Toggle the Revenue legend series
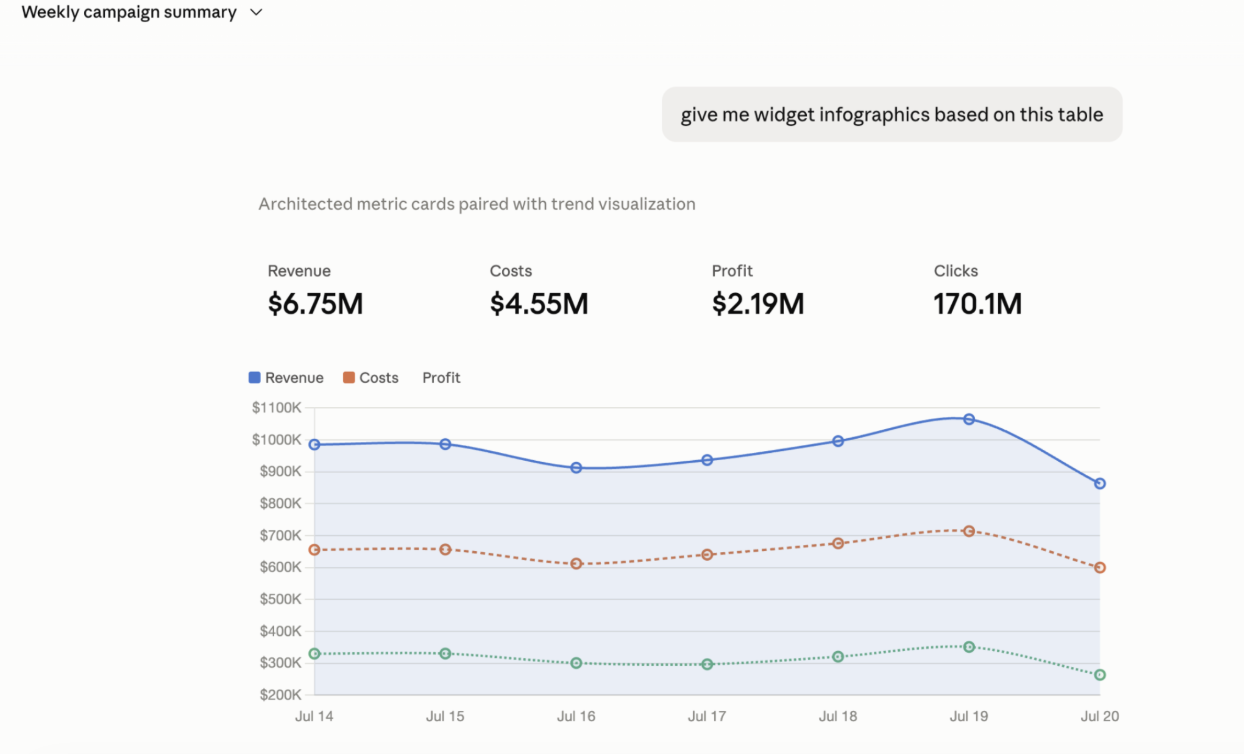Screen dimensions: 1244x754 click(286, 378)
